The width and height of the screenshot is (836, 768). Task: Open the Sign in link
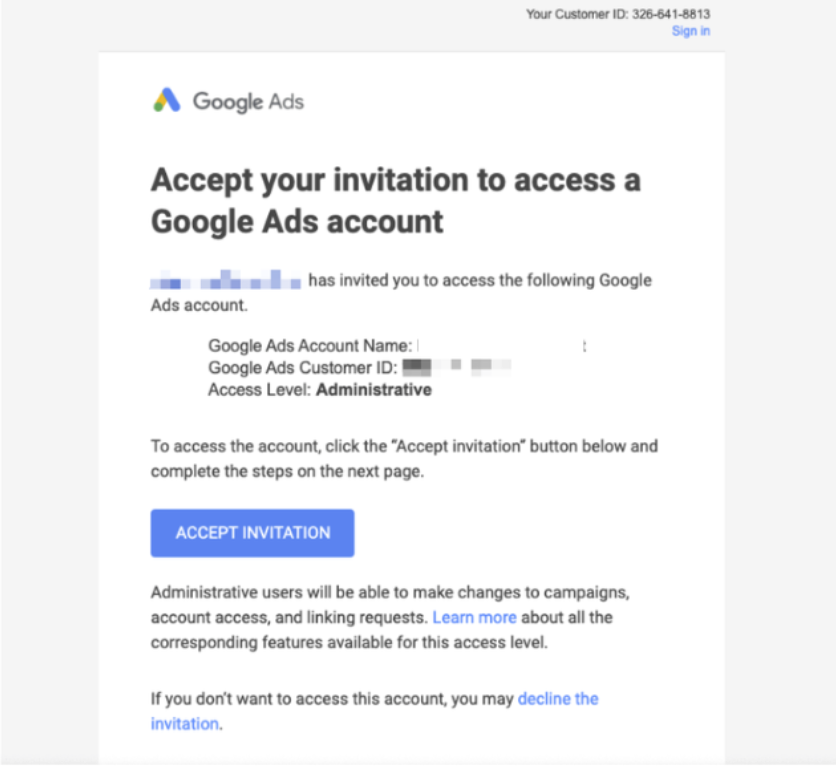pos(691,31)
